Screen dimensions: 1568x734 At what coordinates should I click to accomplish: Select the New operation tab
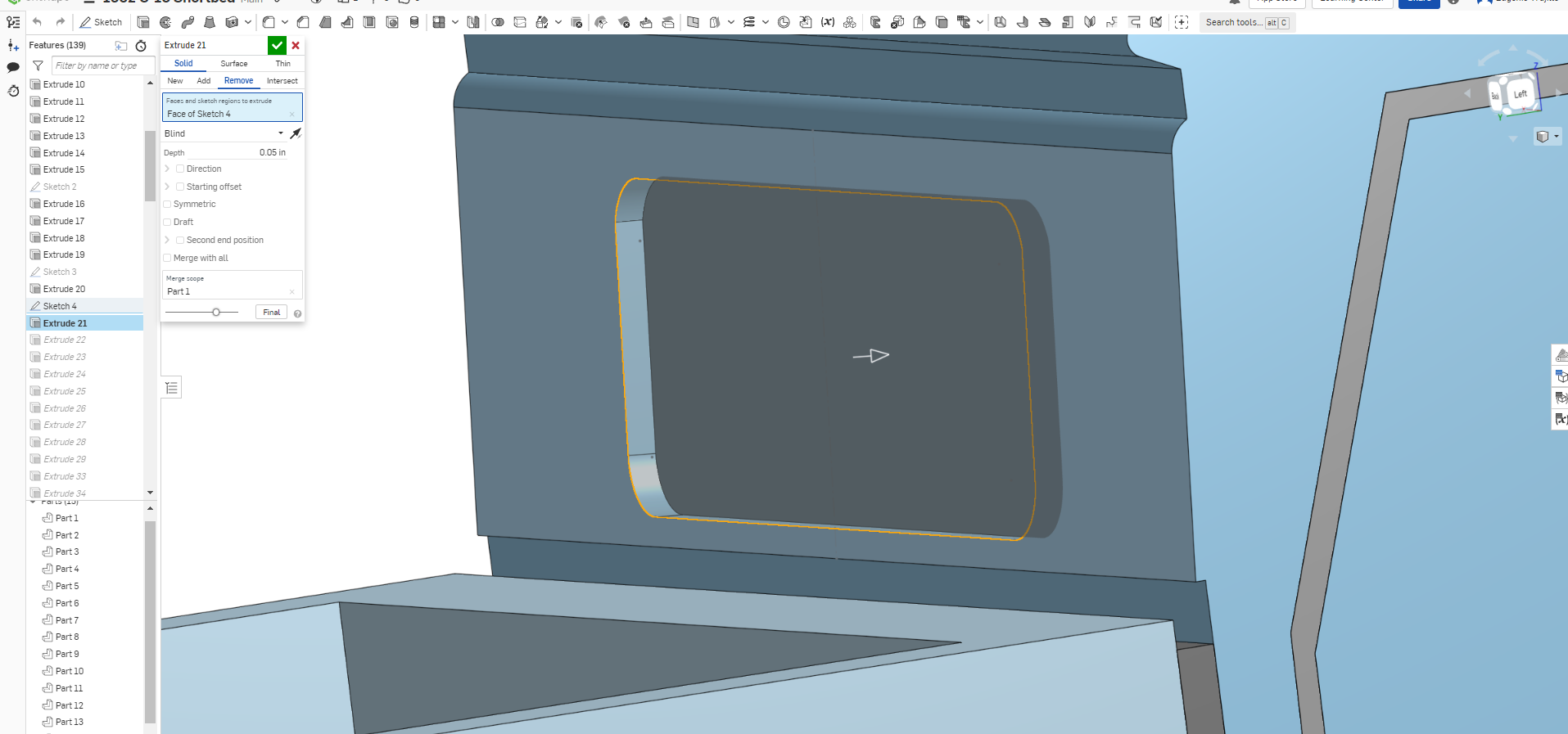(x=175, y=81)
